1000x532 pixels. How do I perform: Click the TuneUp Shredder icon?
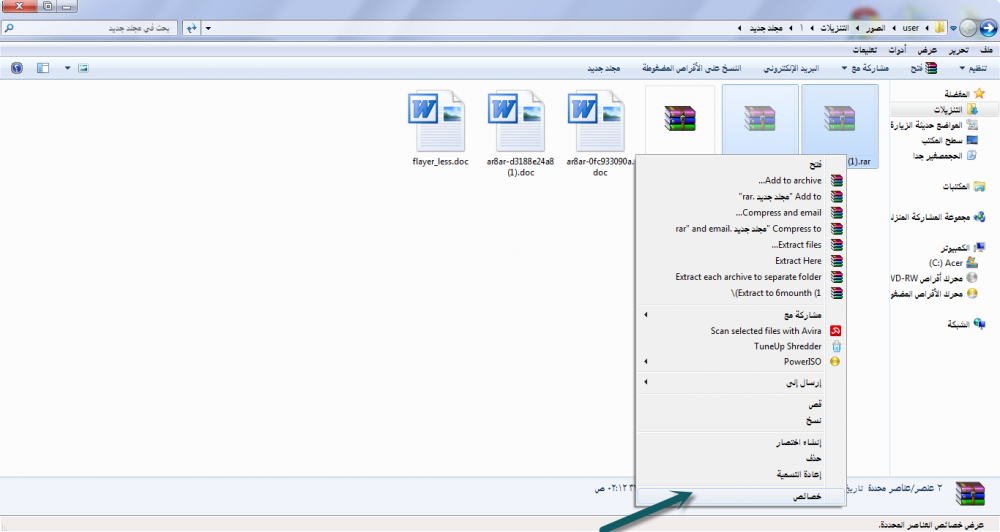[836, 346]
